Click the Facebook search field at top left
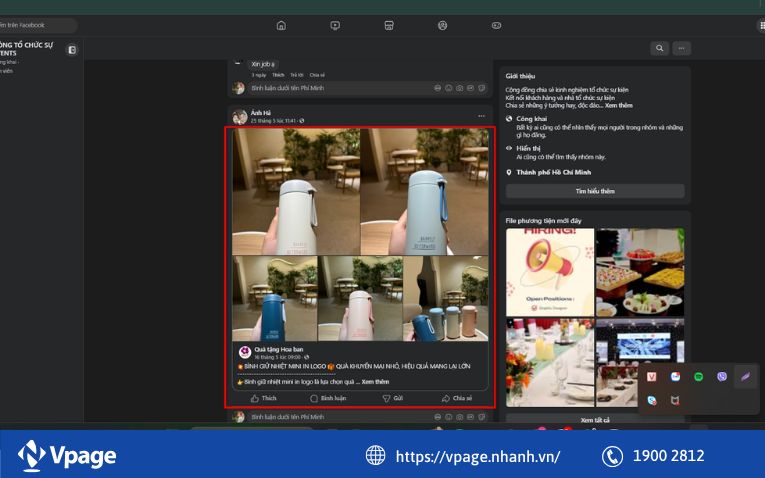 point(37,25)
